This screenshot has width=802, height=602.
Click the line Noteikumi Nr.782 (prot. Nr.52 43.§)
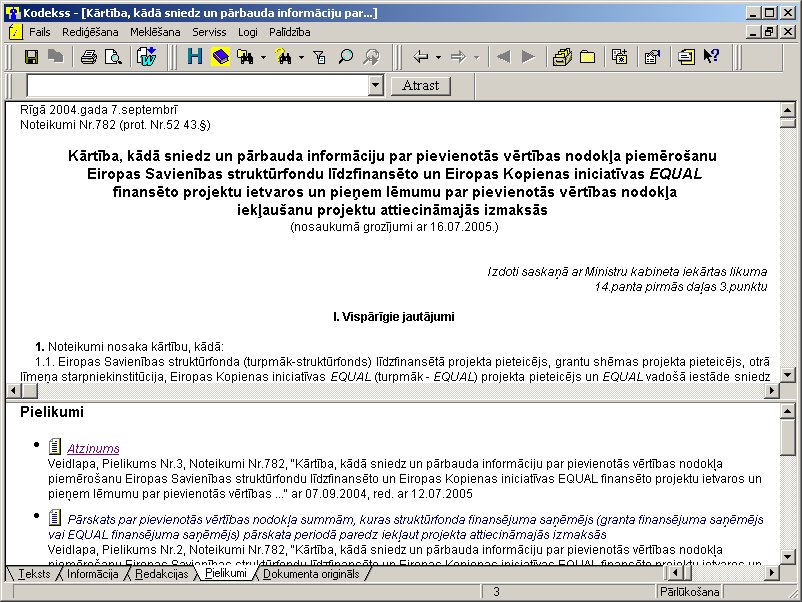(115, 125)
